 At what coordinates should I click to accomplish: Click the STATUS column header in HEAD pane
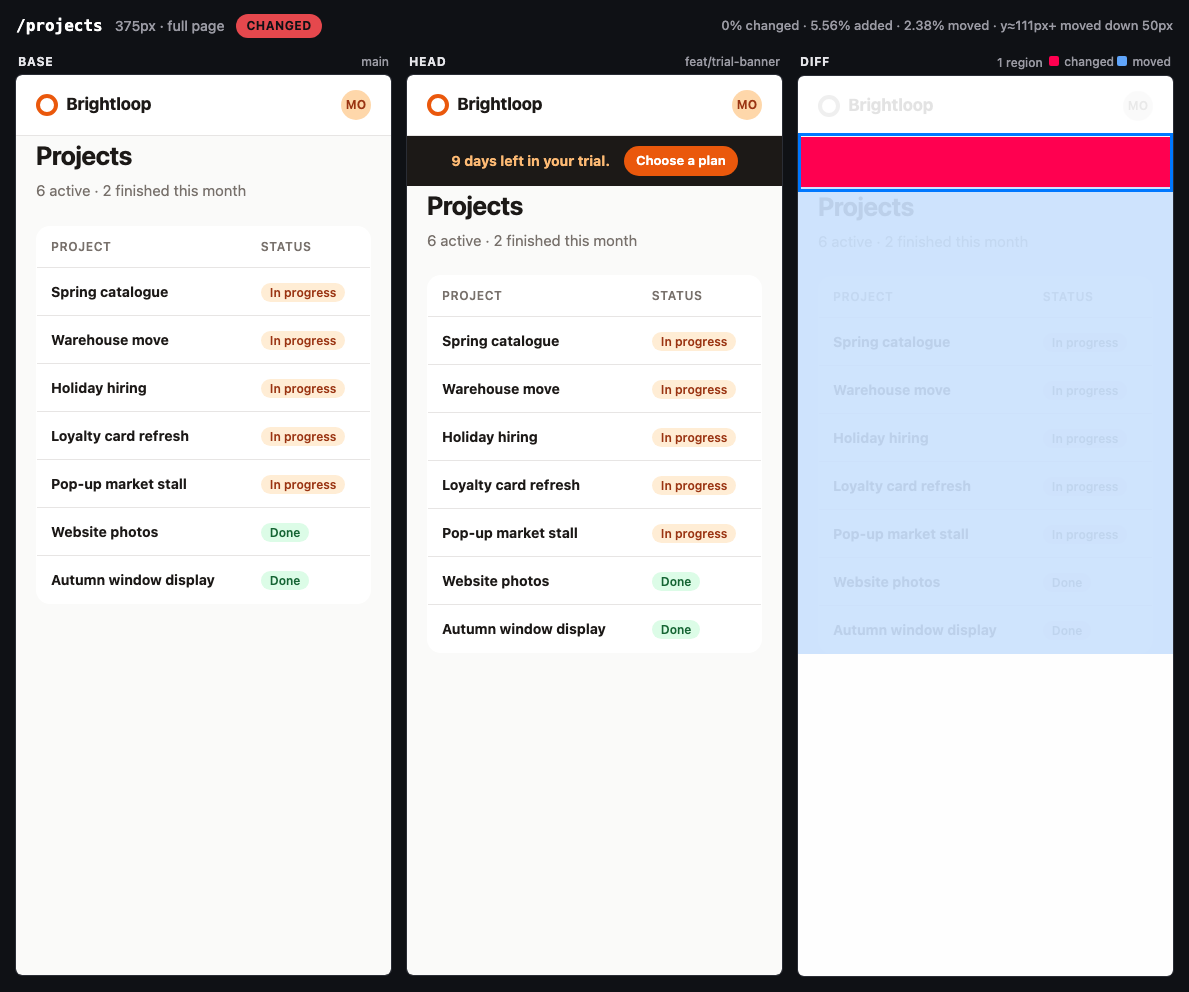coord(677,296)
